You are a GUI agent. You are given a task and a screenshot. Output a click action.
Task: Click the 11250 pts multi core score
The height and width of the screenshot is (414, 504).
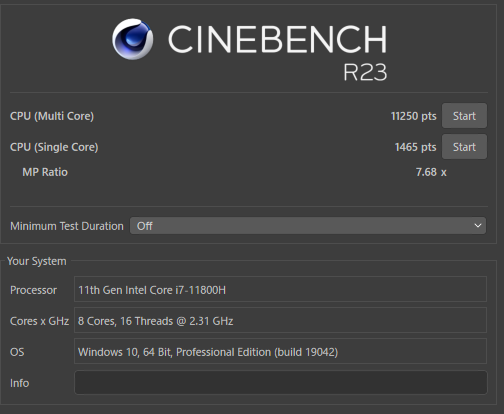click(x=413, y=116)
